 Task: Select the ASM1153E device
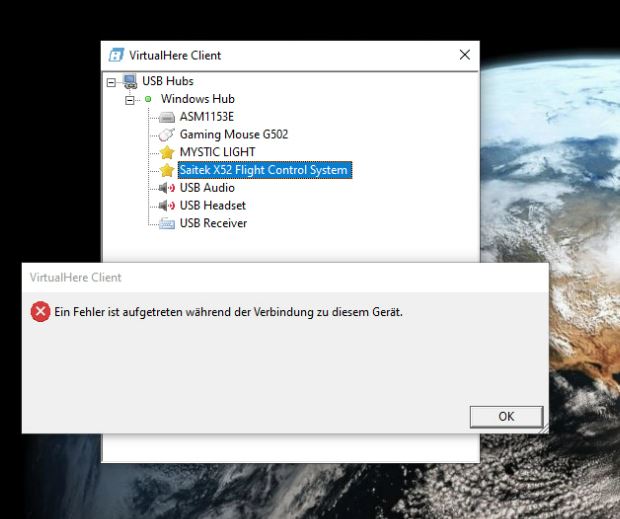pos(207,117)
